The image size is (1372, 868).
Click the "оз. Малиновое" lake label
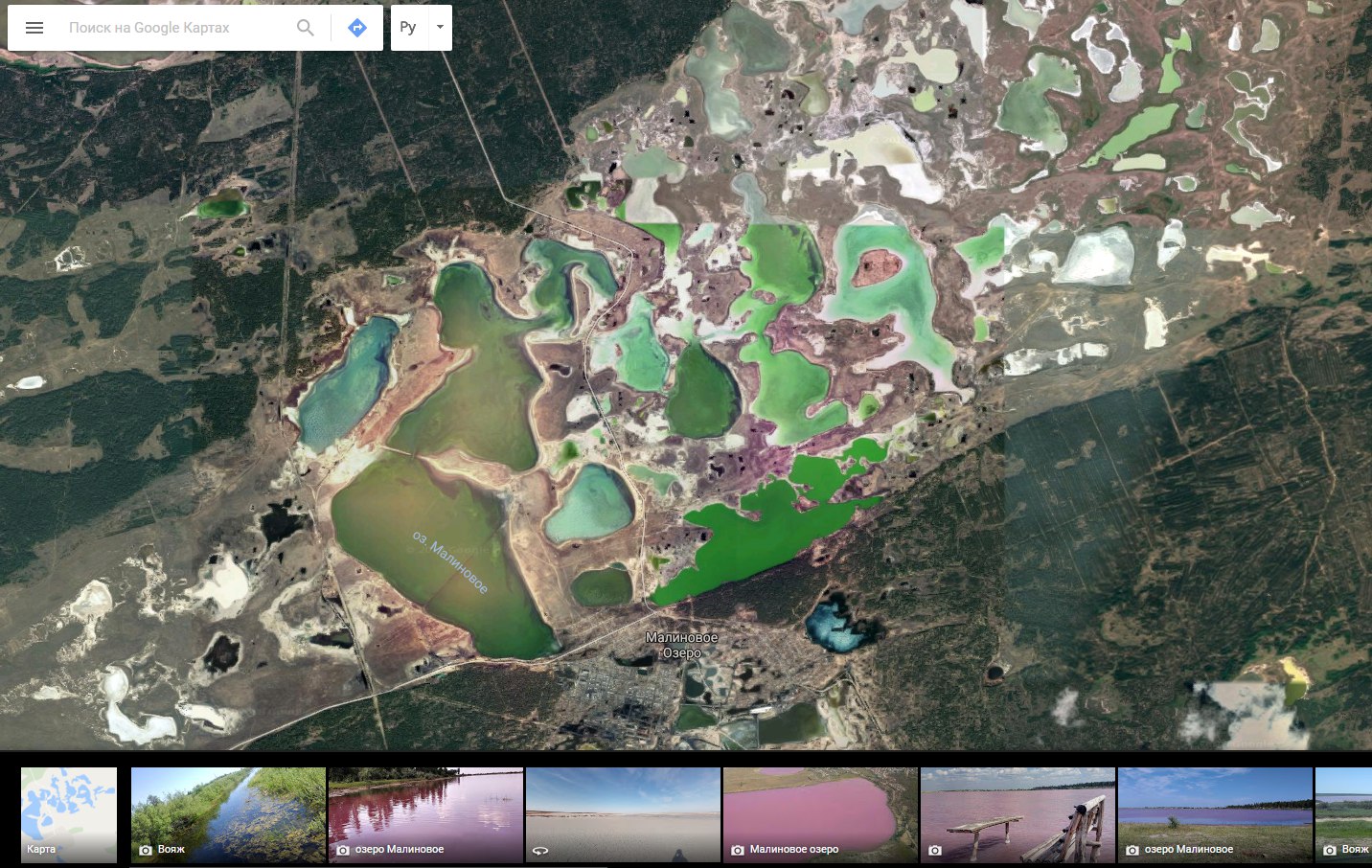450,561
